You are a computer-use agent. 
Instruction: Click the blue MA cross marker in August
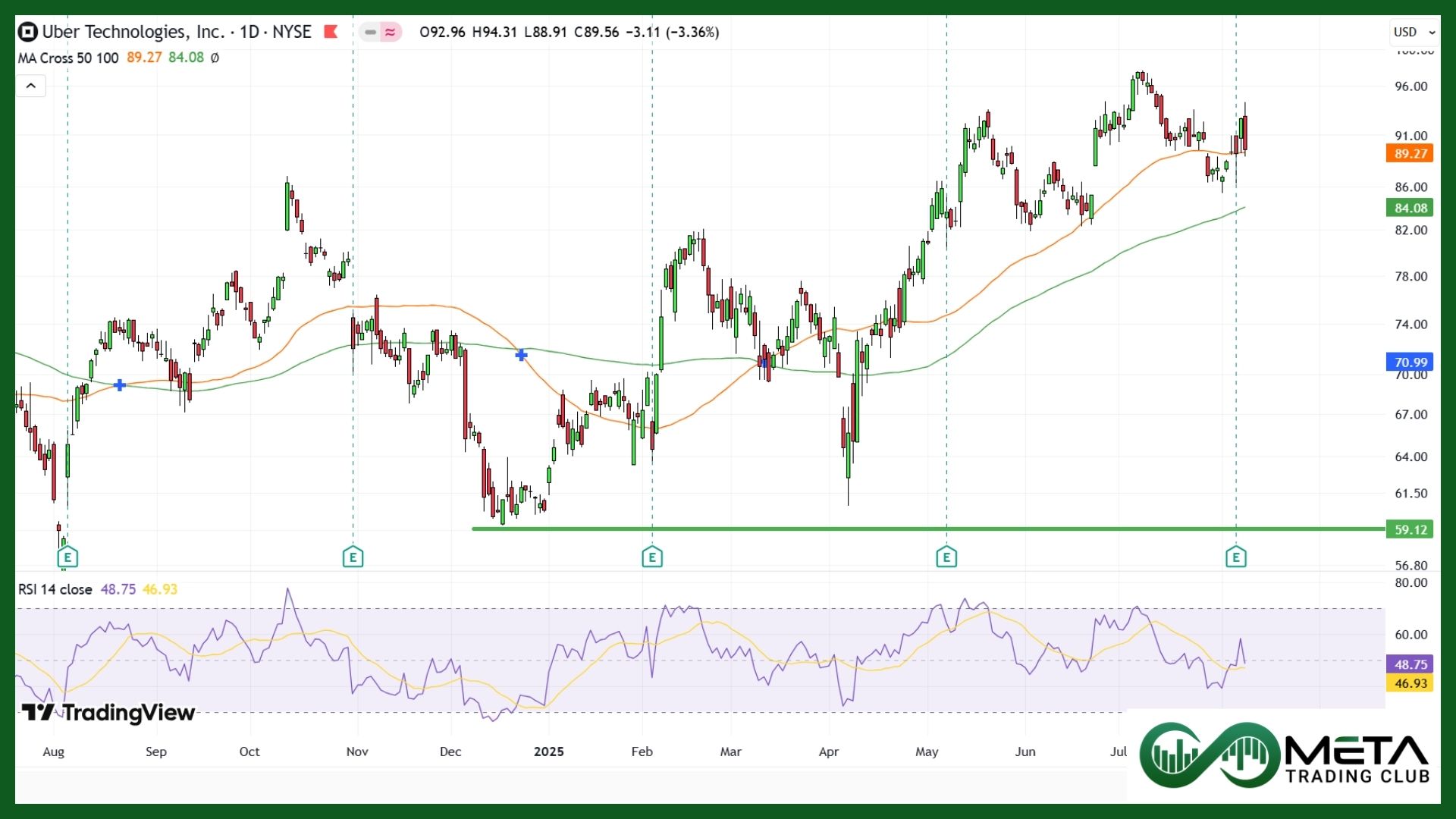(x=120, y=385)
